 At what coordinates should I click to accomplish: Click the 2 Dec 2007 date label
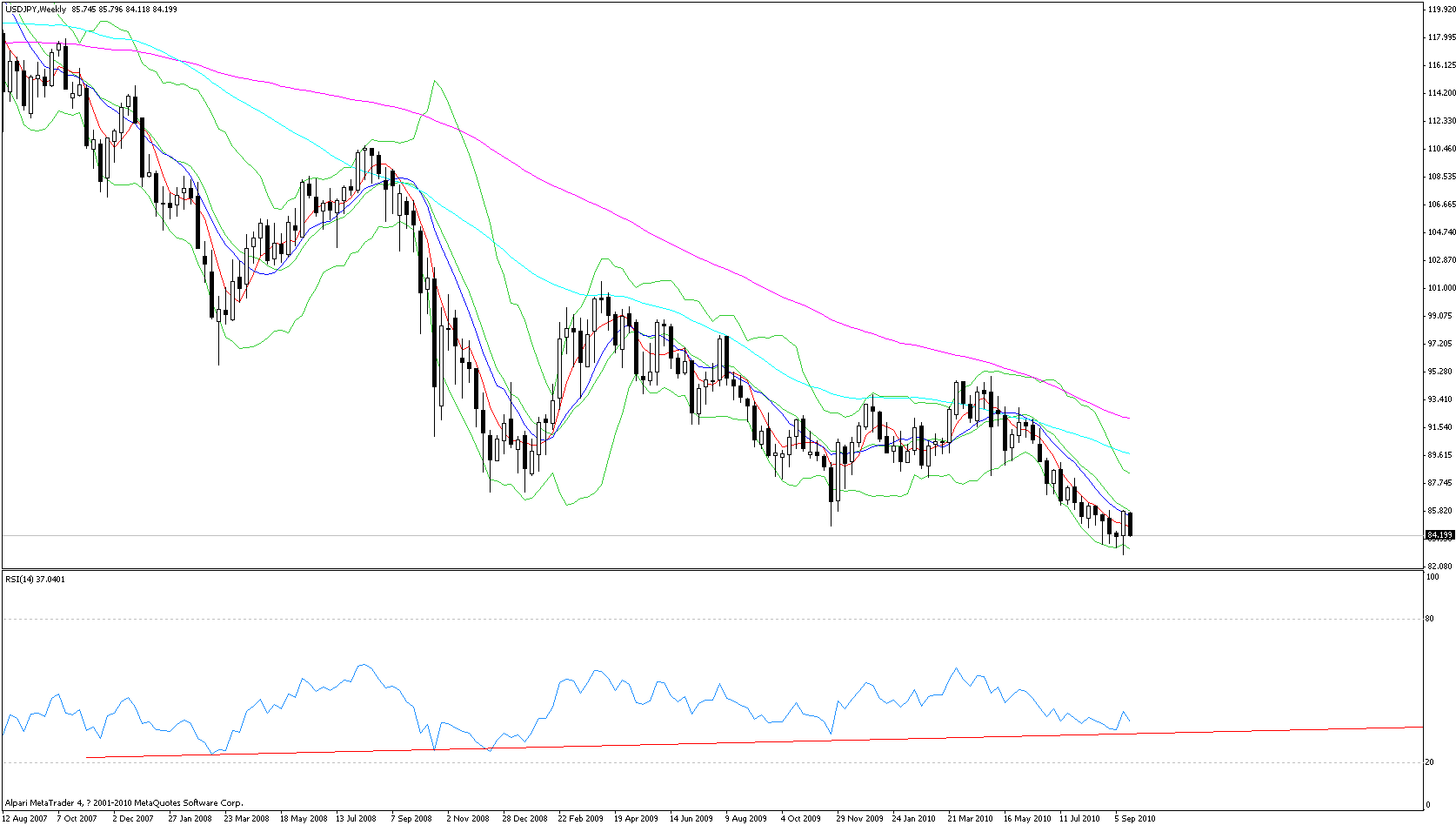tap(133, 818)
